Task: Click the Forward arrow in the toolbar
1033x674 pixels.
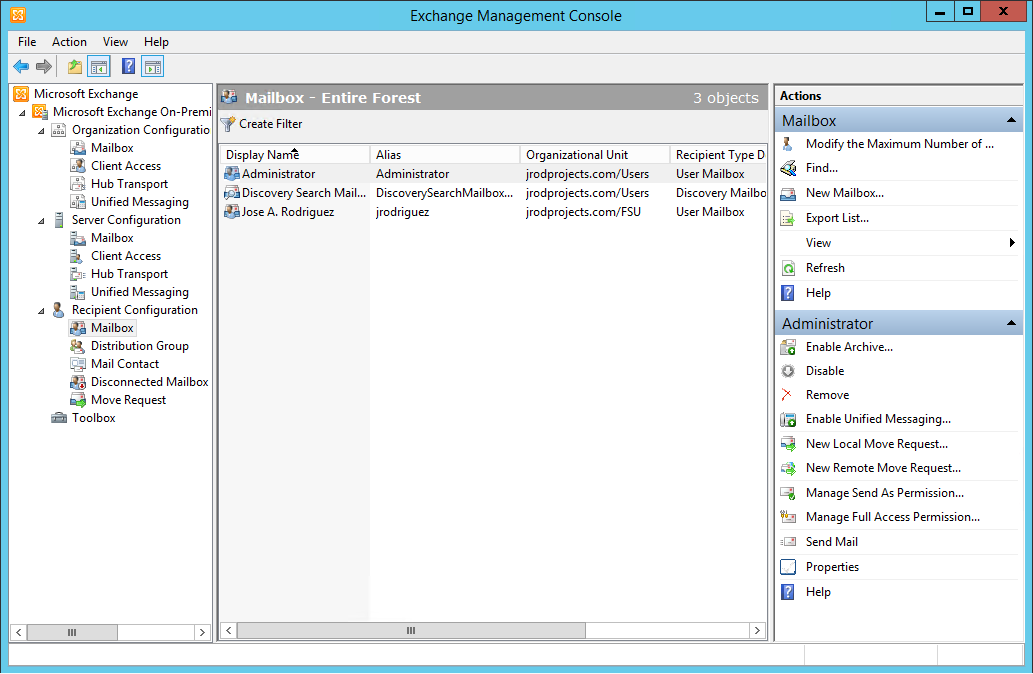Action: (x=43, y=67)
